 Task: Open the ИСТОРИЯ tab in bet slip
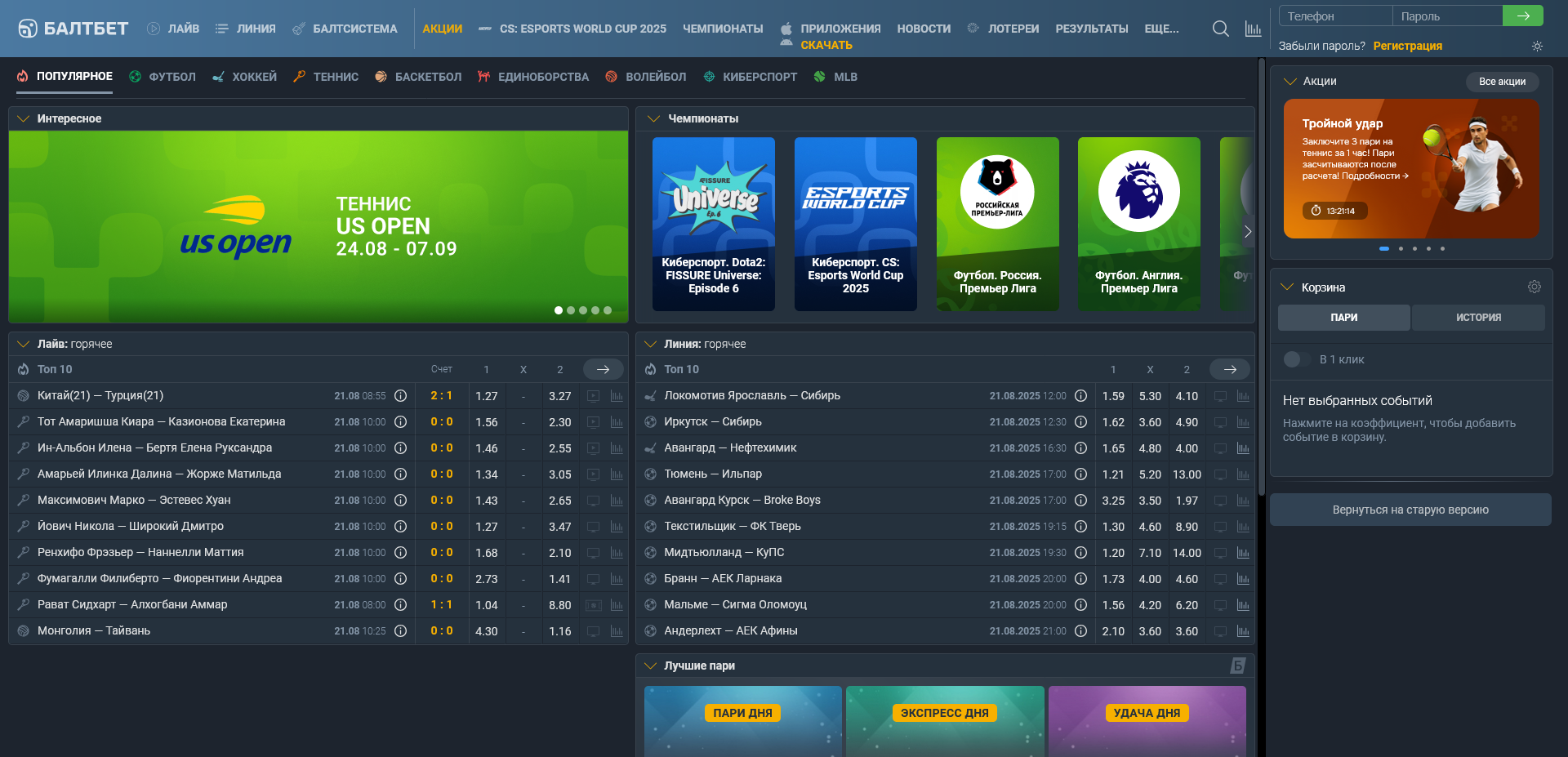point(1477,318)
